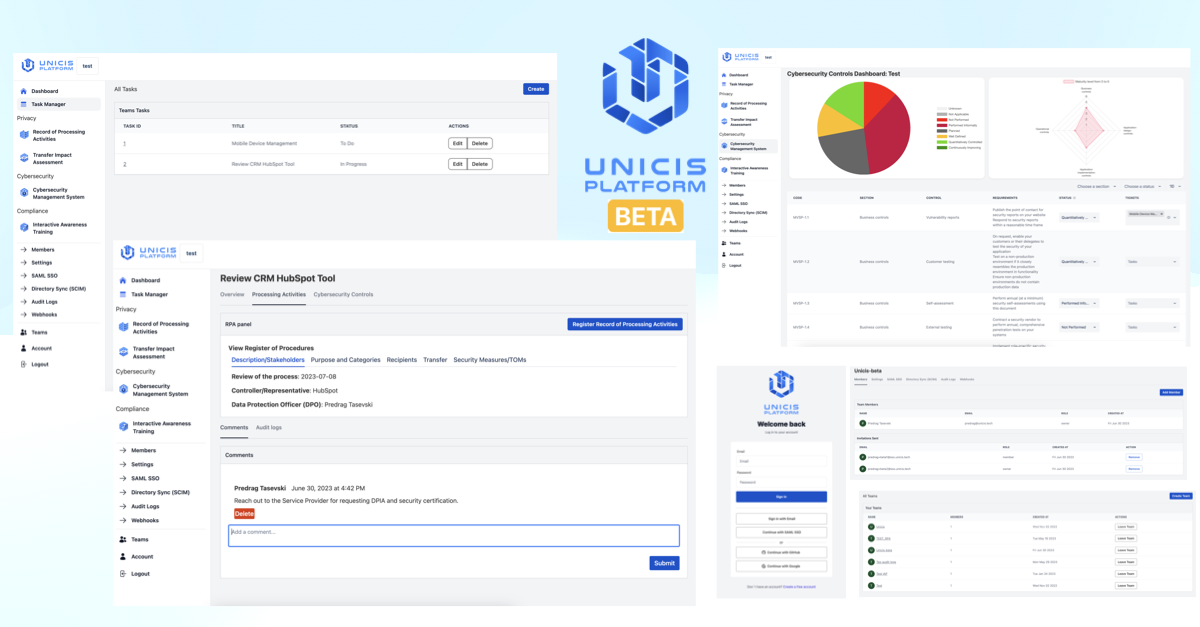This screenshot has height=627, width=1200.
Task: Select Transfer tab in RPA panel
Action: (435, 360)
